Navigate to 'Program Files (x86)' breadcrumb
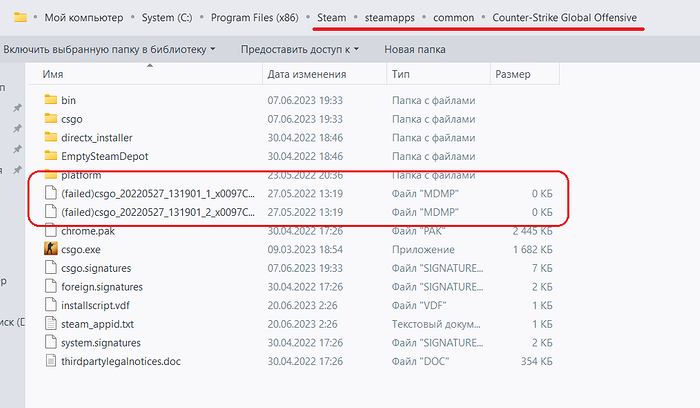Viewport: 700px width, 408px height. [x=254, y=18]
